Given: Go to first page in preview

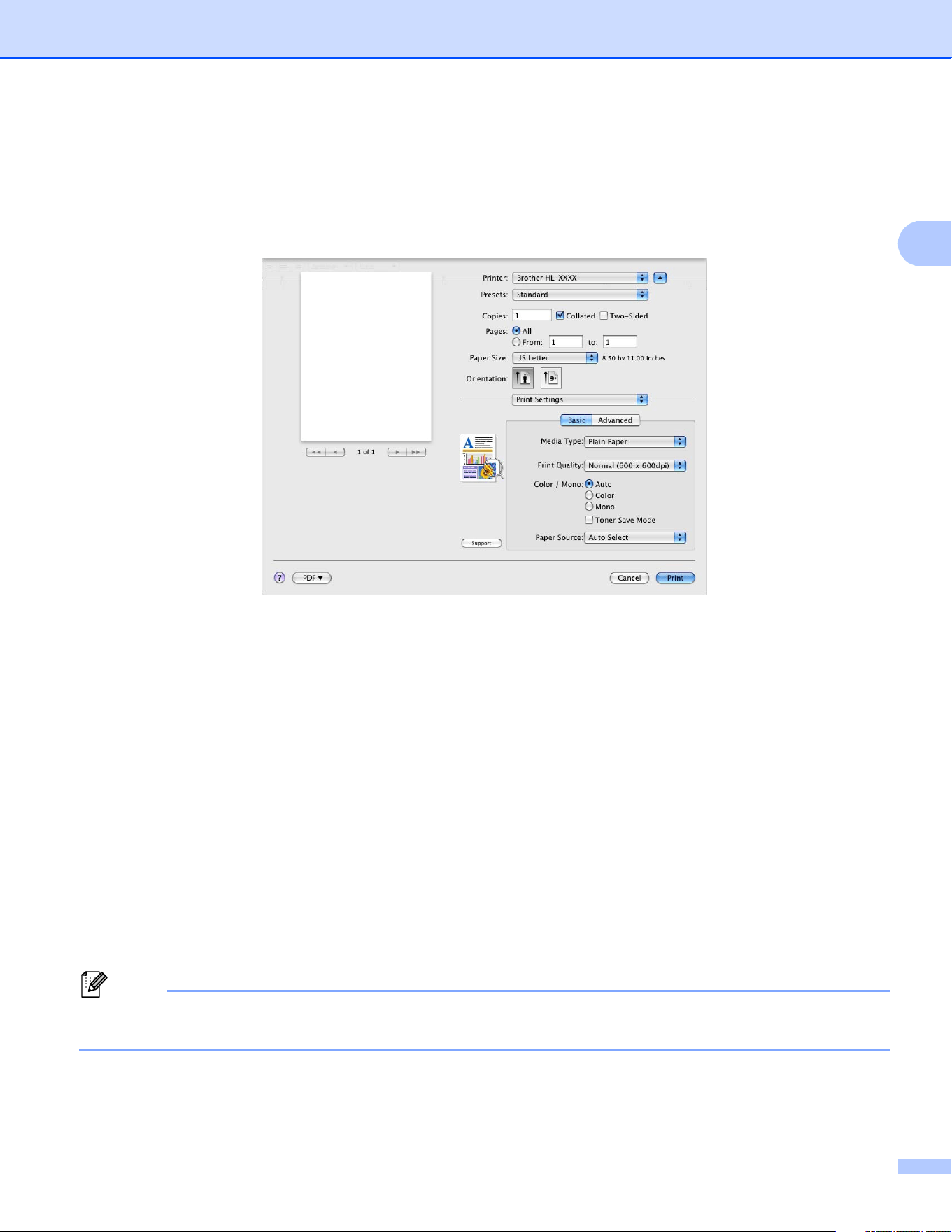Looking at the screenshot, I should point(316,453).
